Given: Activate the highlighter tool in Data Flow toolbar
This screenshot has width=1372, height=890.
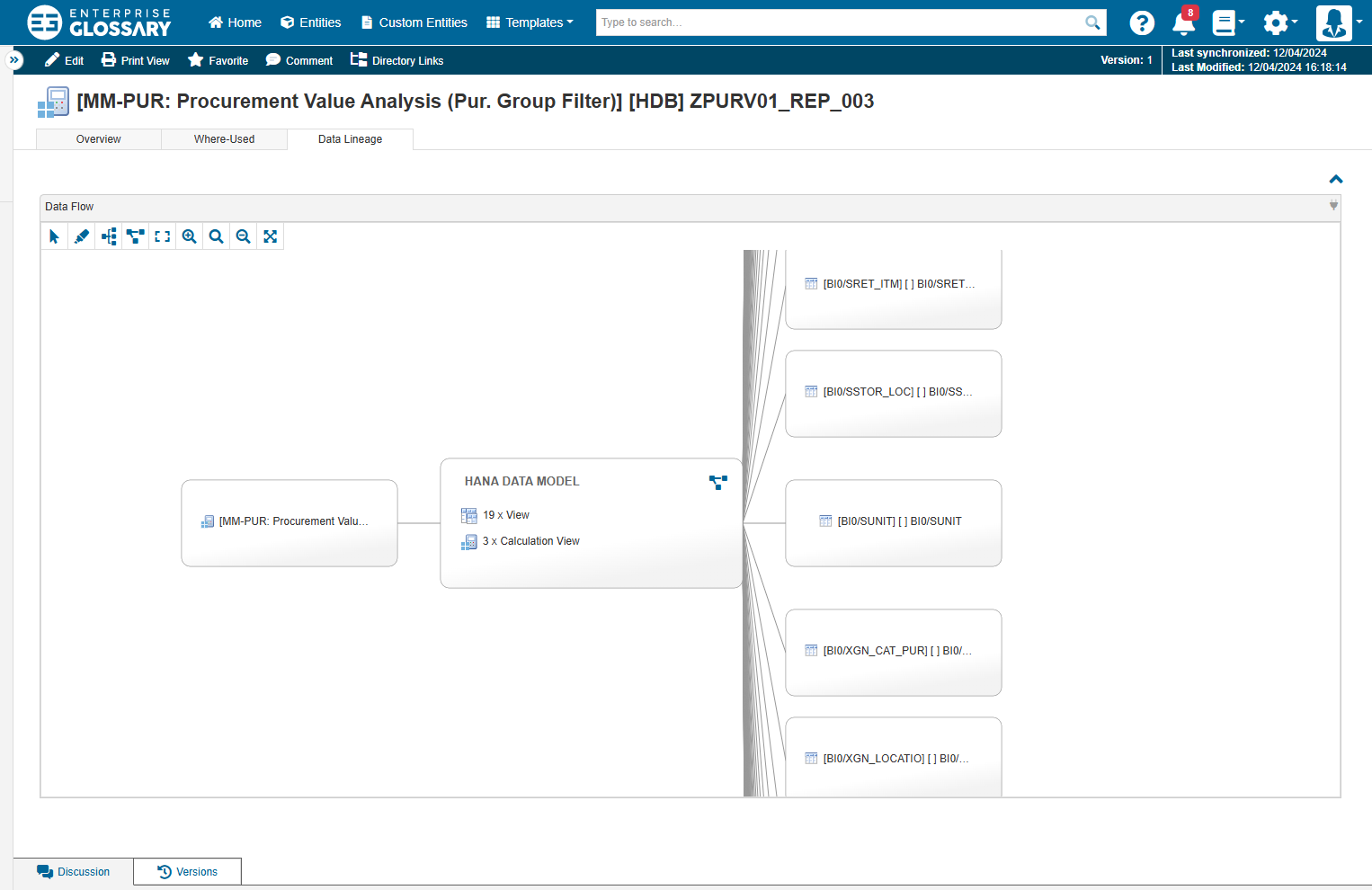Looking at the screenshot, I should click(81, 236).
